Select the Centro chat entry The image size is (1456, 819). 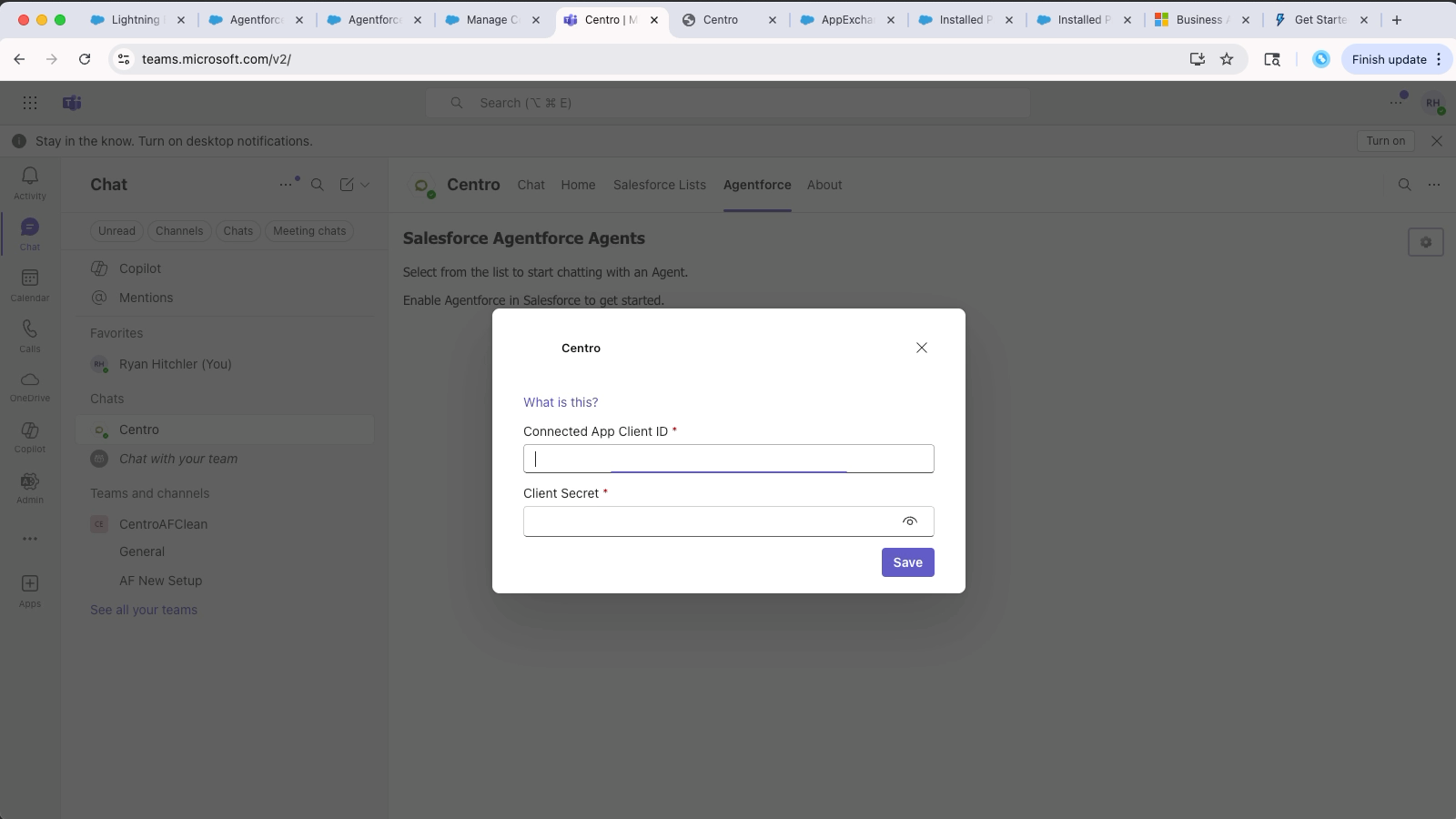[x=225, y=430]
